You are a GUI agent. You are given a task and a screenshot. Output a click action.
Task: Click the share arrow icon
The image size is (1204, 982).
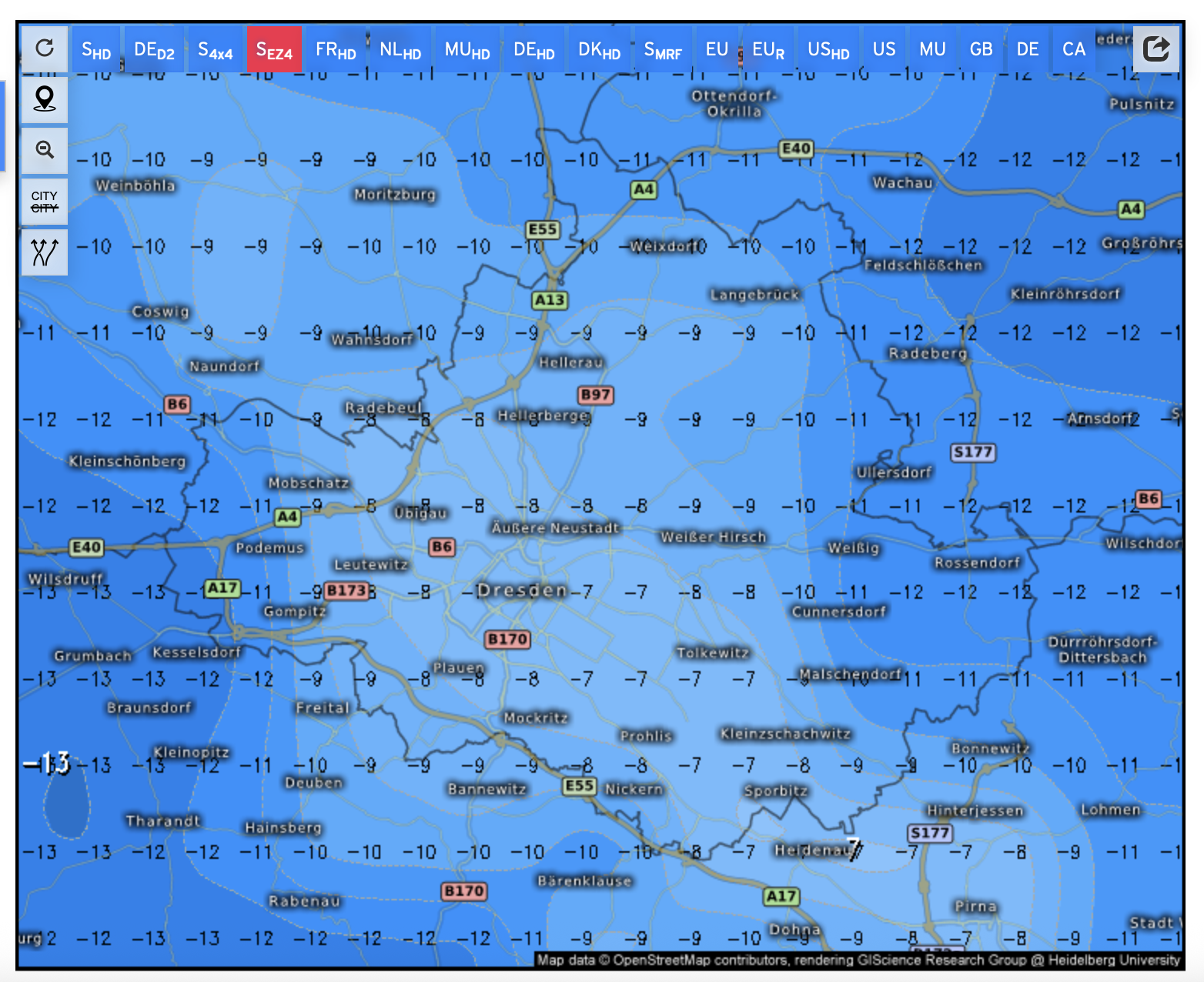point(1156,49)
